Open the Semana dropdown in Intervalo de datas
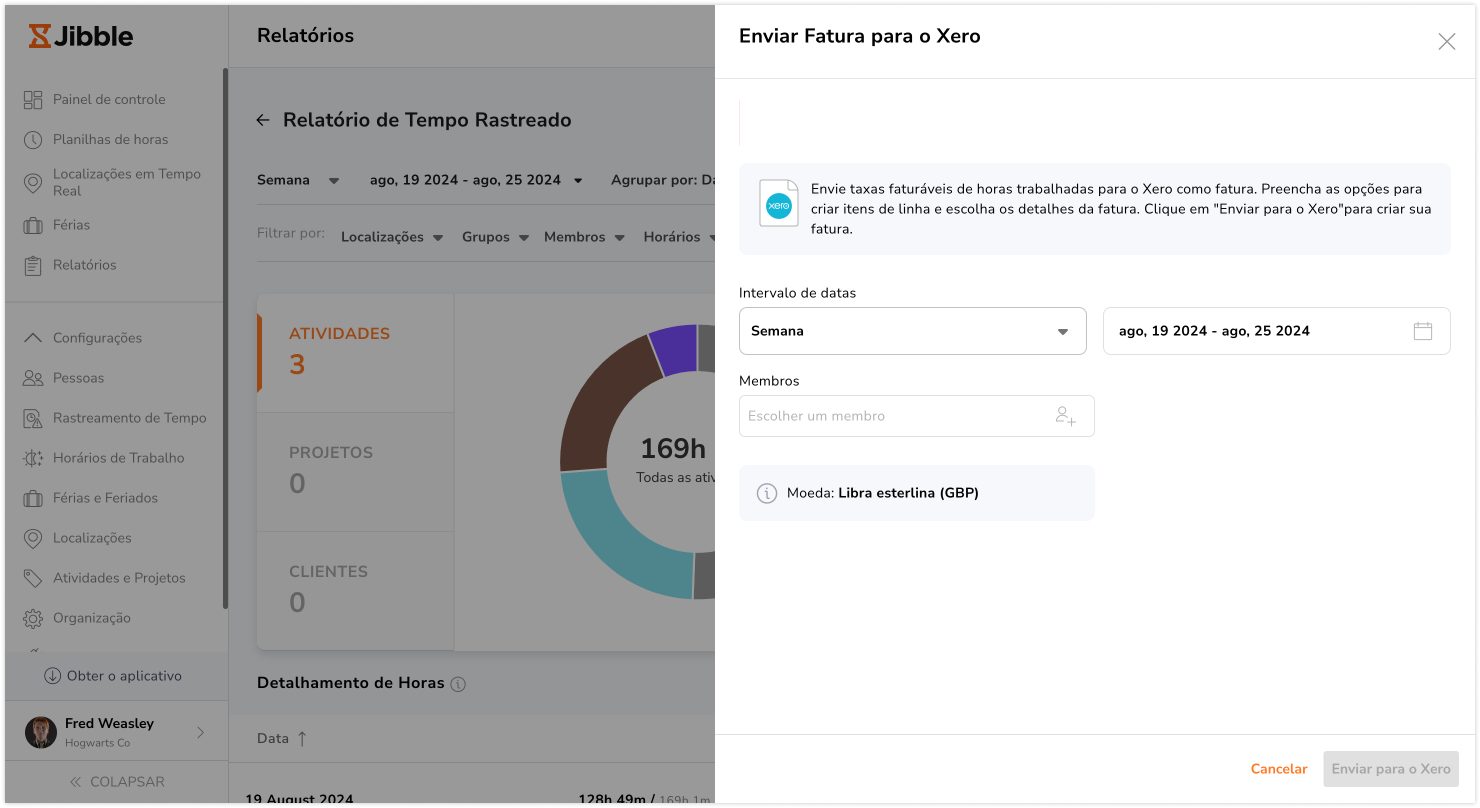1480x808 pixels. 912,331
